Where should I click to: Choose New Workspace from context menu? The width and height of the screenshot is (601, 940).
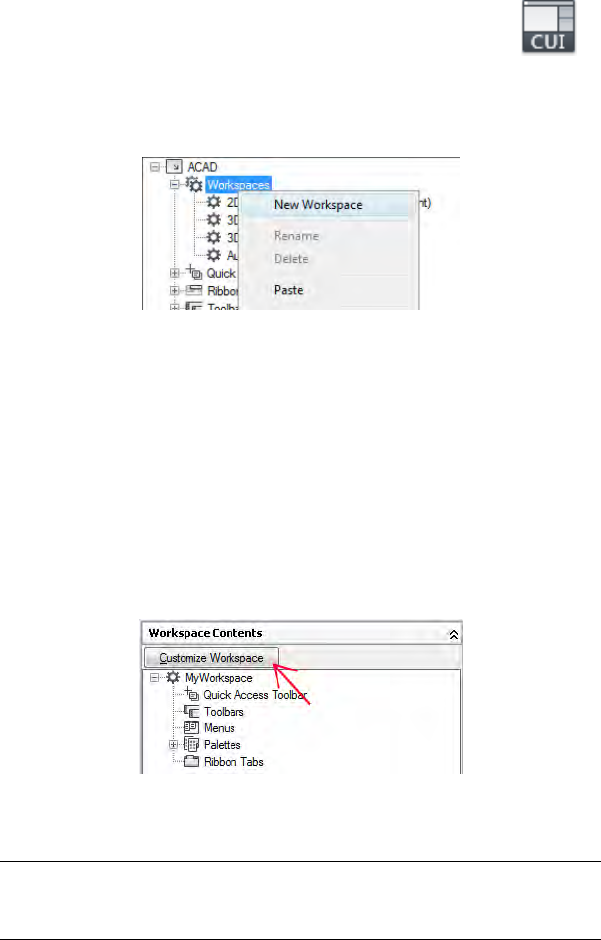[318, 204]
